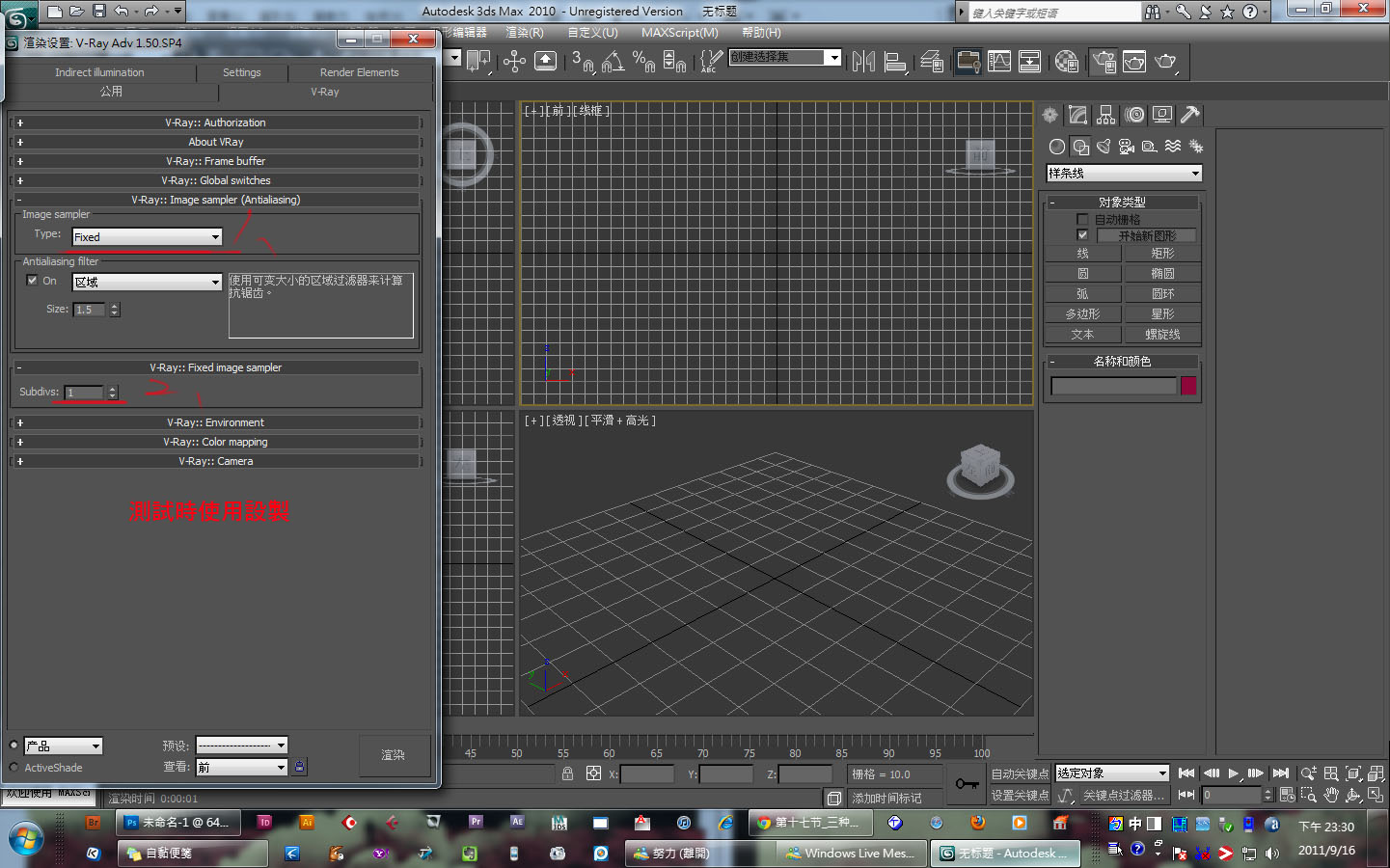Click the Pan View hand icon
This screenshot has width=1390, height=868.
pos(1331,795)
